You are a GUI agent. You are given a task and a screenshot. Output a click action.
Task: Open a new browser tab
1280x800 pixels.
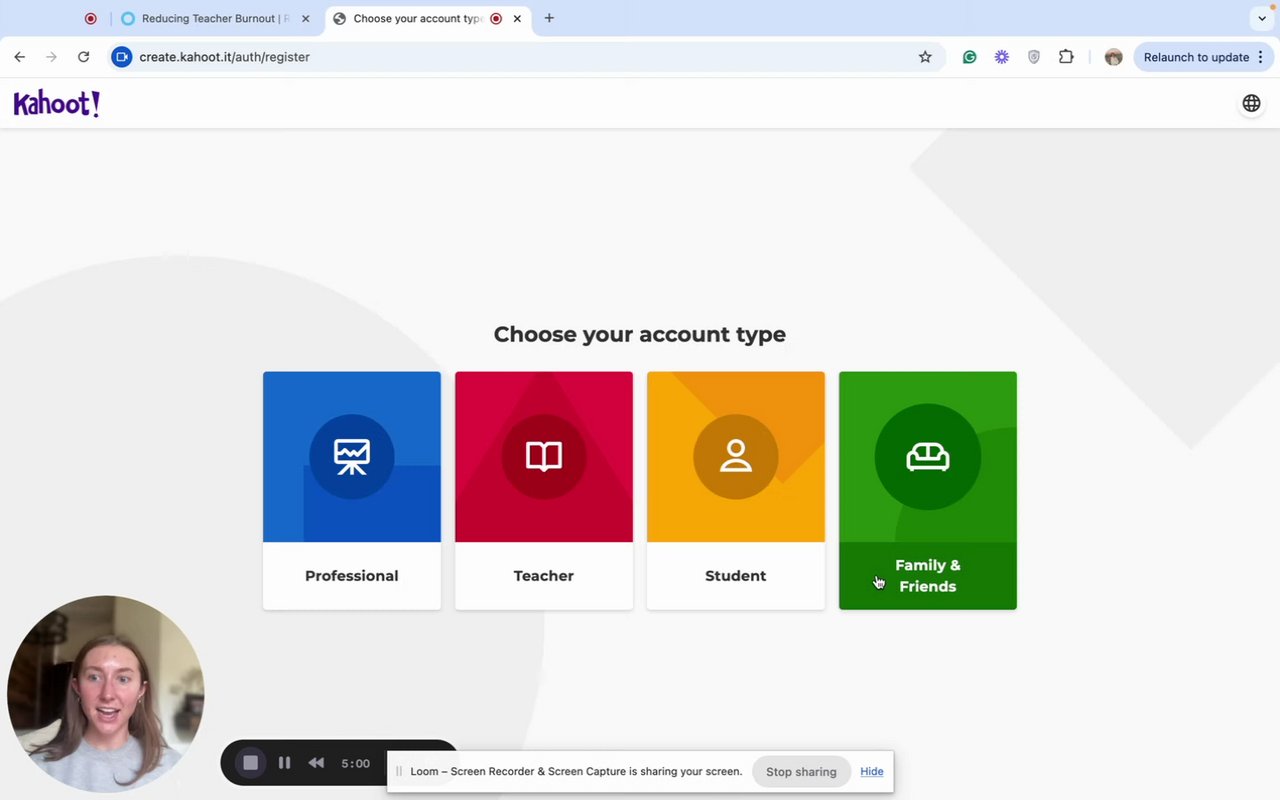pos(549,18)
